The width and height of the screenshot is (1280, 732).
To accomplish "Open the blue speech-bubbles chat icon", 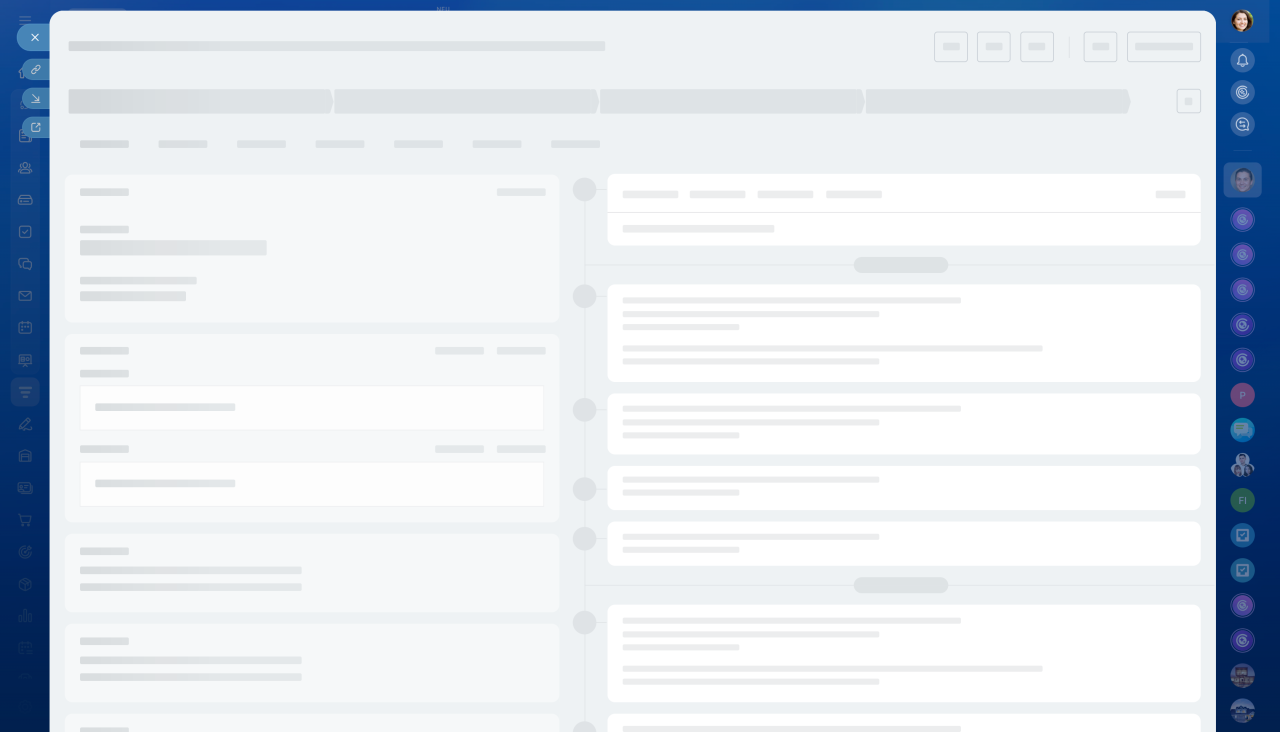I will (1242, 430).
